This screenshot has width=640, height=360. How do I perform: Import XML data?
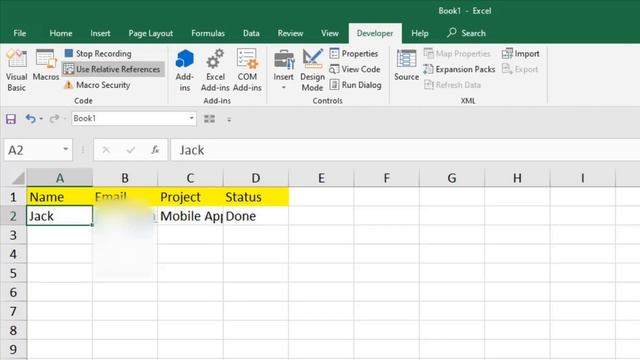(520, 53)
